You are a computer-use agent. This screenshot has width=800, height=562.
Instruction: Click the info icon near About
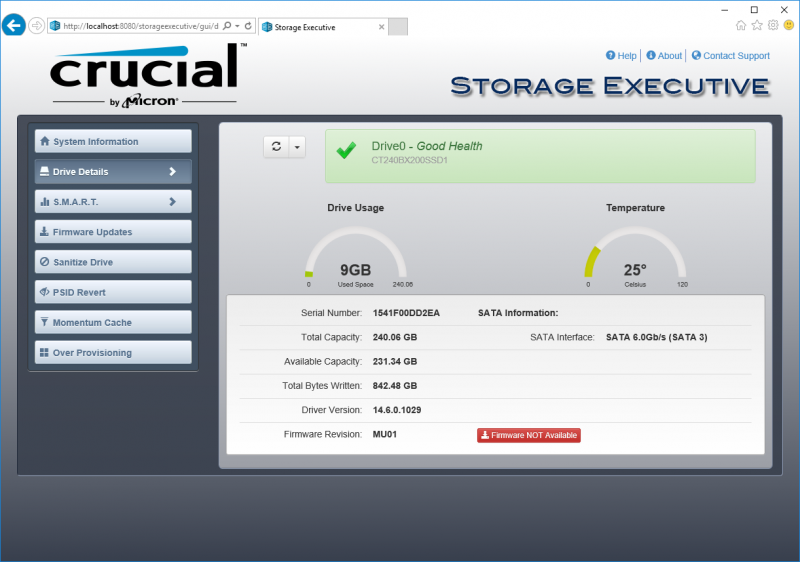[651, 55]
